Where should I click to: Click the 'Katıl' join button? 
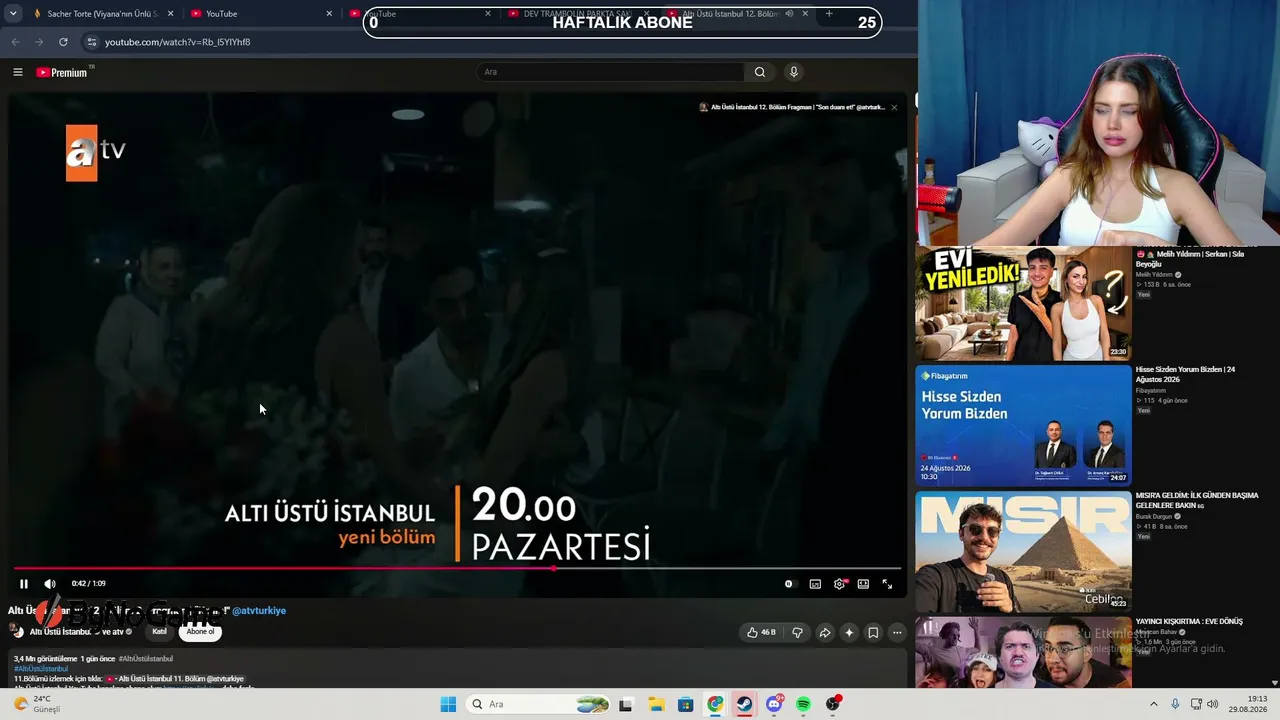tap(159, 632)
